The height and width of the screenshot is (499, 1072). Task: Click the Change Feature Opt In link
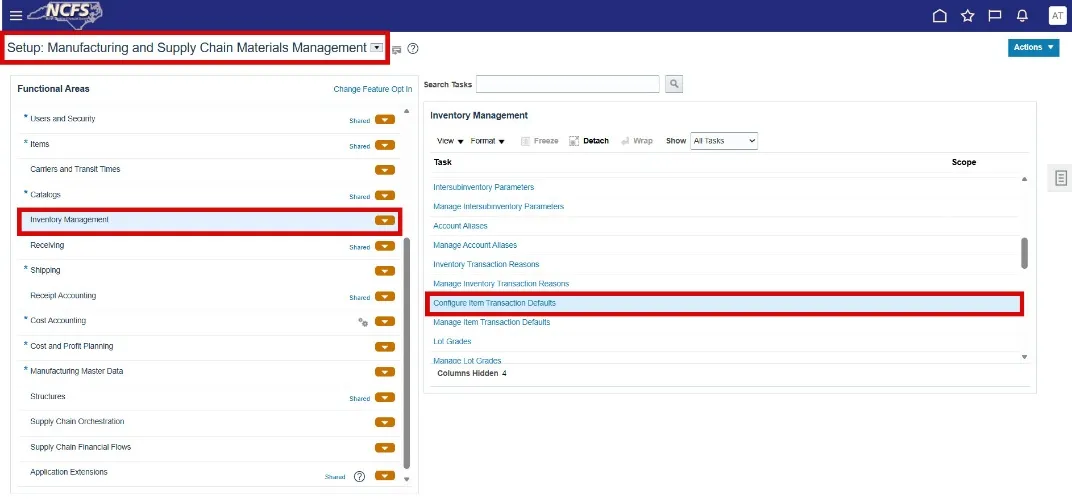(x=372, y=89)
